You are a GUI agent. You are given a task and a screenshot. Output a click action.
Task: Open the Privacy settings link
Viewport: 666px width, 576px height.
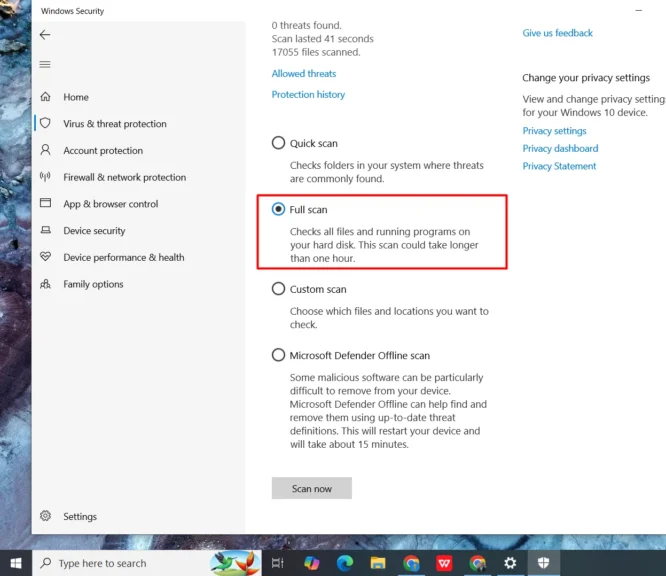(554, 131)
